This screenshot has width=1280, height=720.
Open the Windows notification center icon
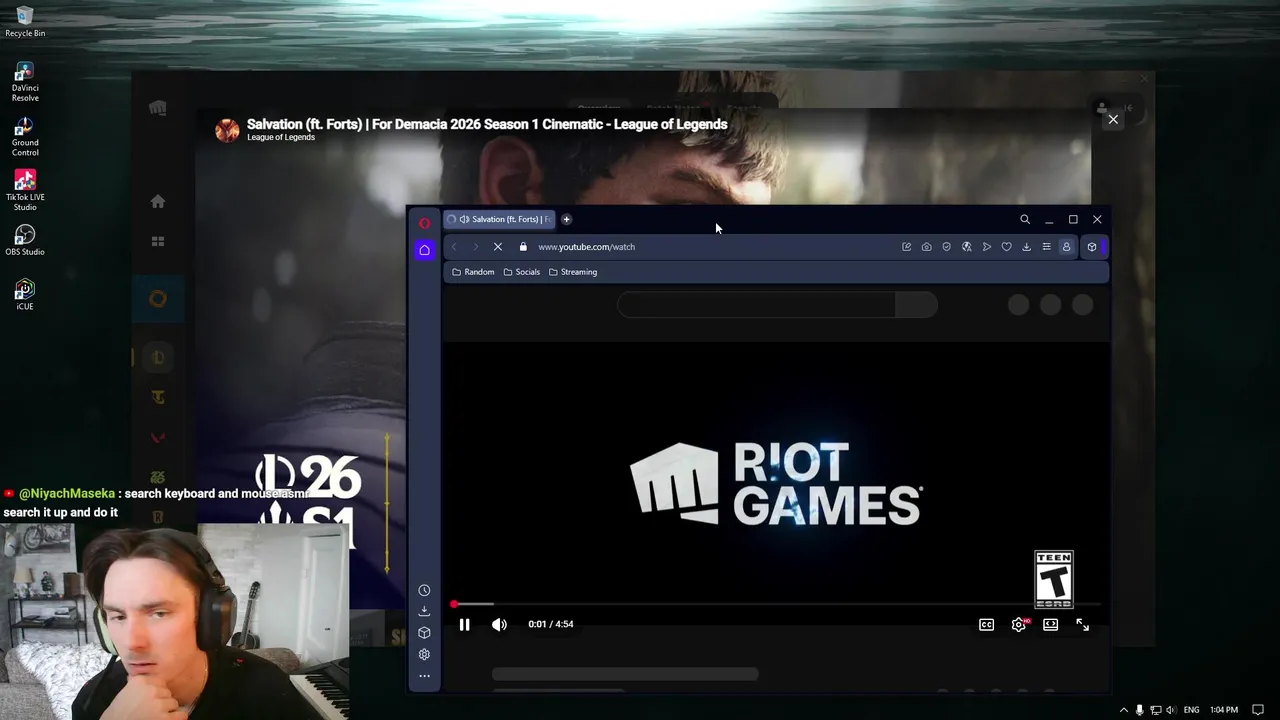(1258, 710)
